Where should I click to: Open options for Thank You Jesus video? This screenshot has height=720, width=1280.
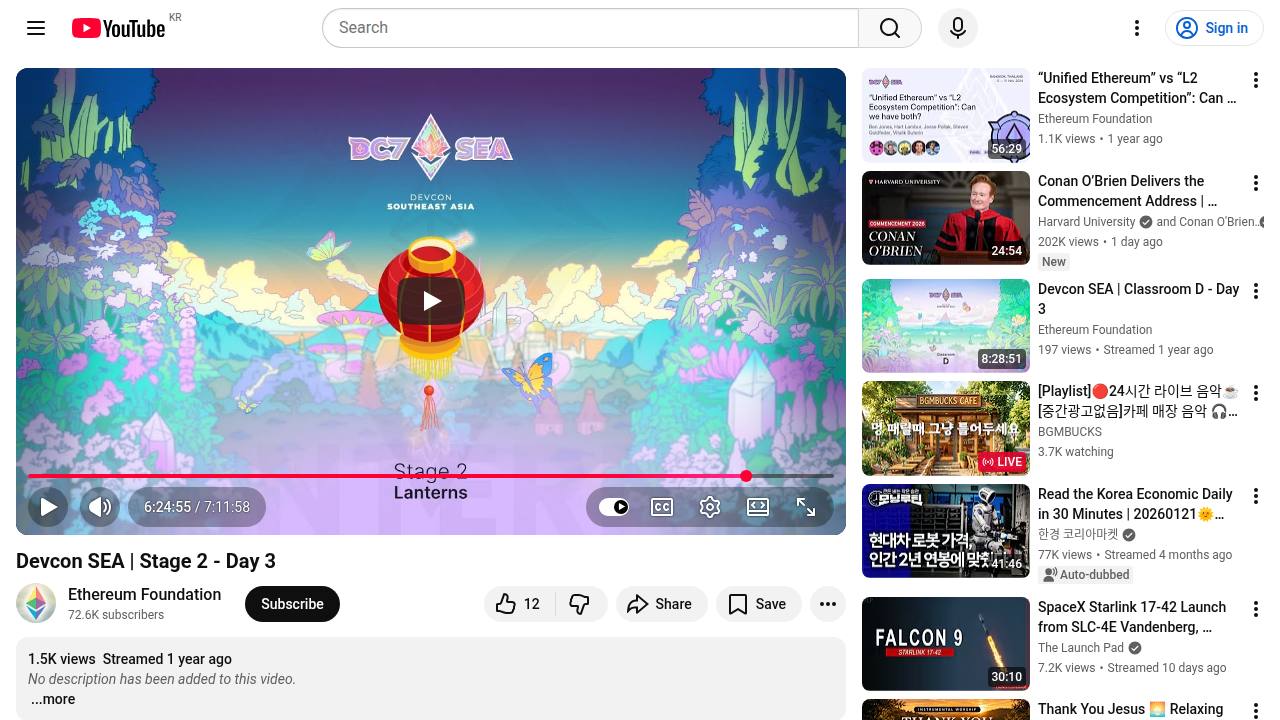1255,710
